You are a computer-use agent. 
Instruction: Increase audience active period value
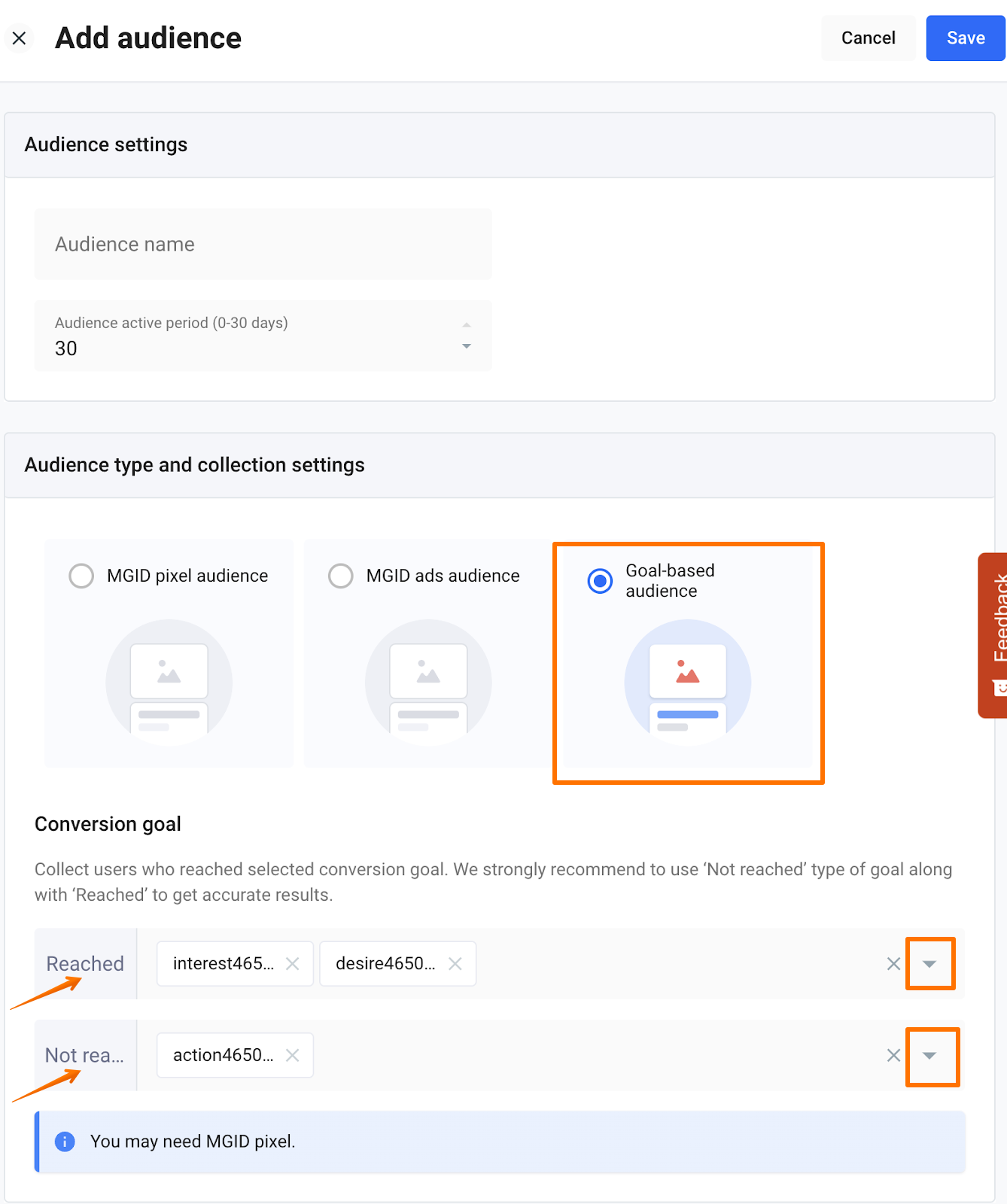(x=467, y=325)
